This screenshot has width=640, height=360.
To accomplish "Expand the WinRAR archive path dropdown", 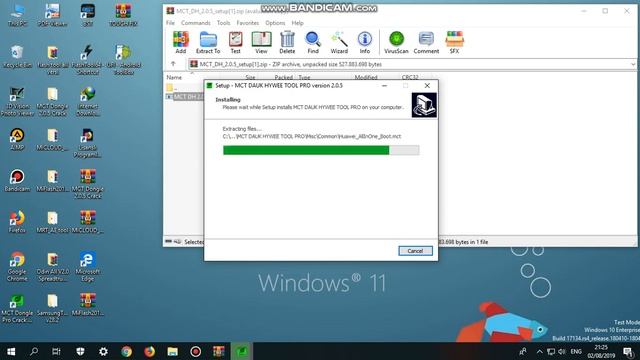I will 632,64.
